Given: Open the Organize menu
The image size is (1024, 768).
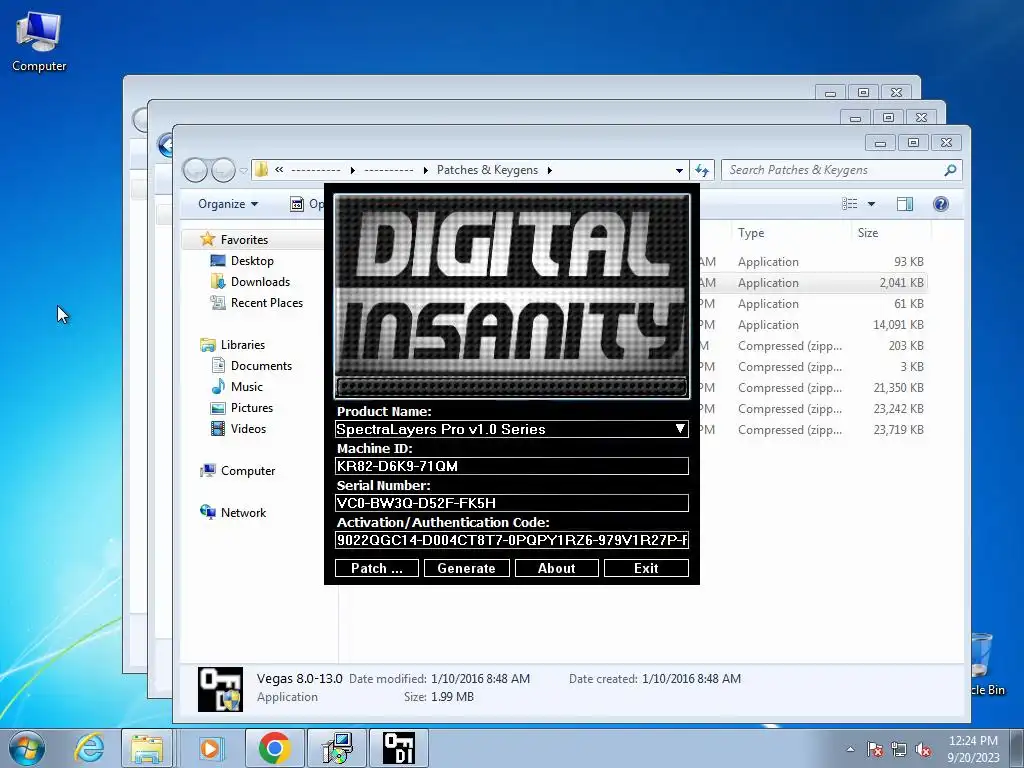Looking at the screenshot, I should [x=228, y=204].
